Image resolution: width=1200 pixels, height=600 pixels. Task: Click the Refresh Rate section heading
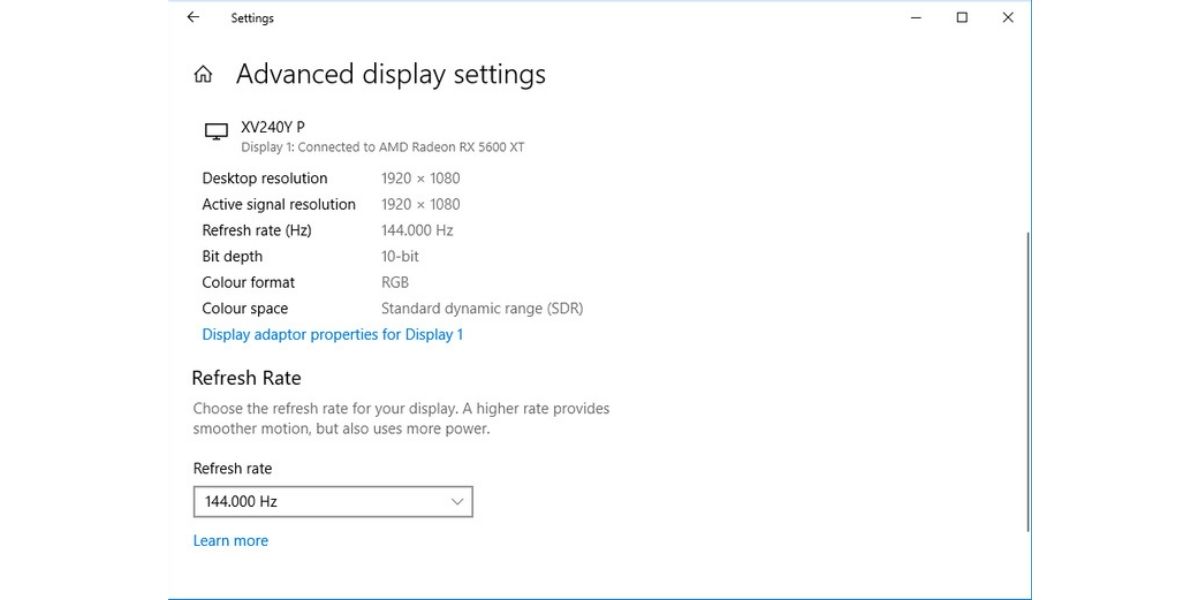point(246,378)
